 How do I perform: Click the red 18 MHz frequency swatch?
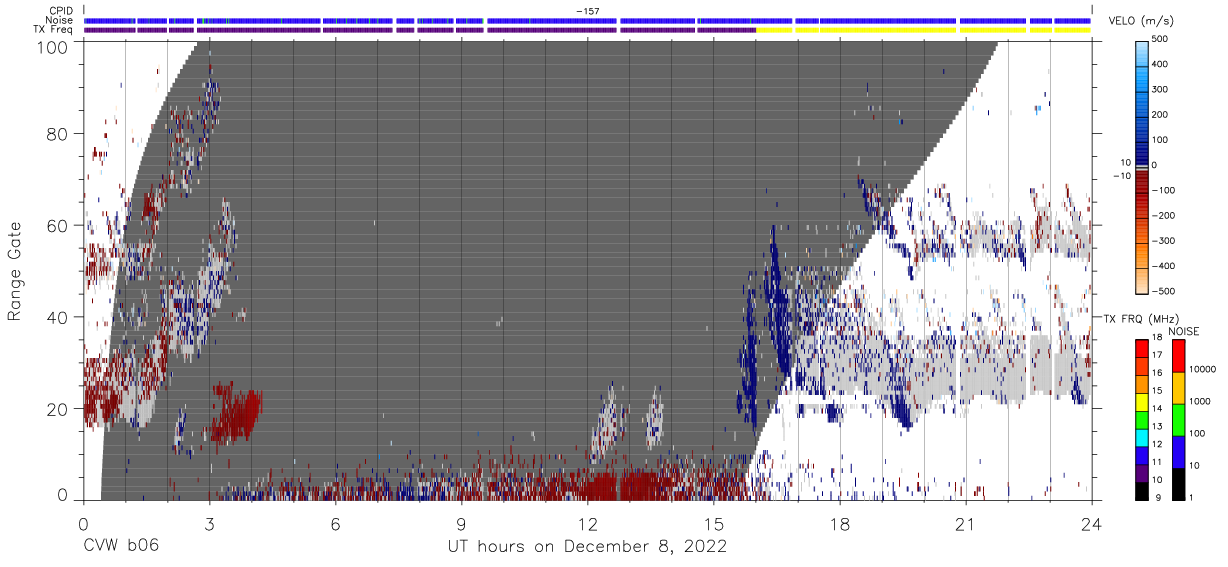[x=1142, y=348]
